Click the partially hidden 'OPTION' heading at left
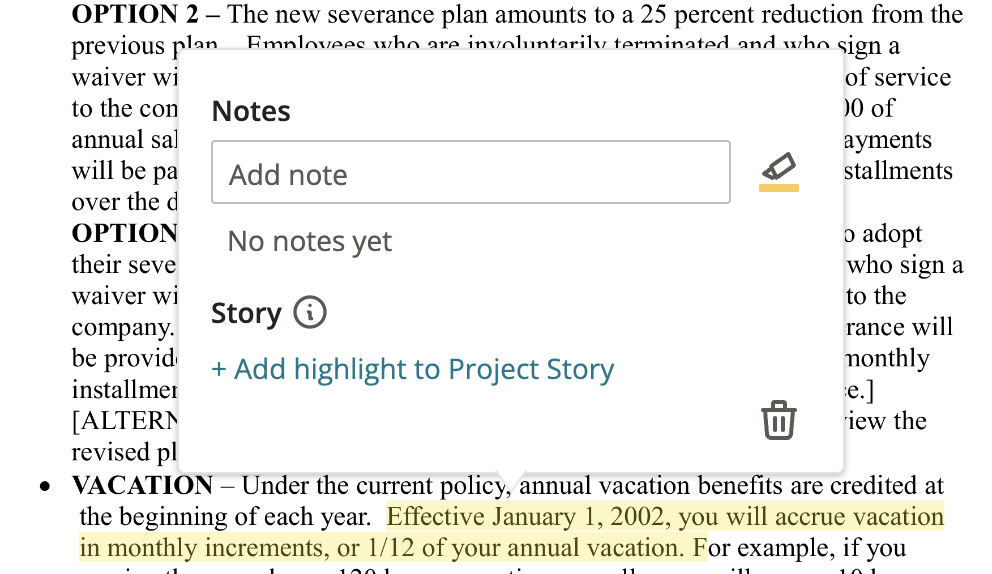The image size is (992, 574). click(x=125, y=233)
